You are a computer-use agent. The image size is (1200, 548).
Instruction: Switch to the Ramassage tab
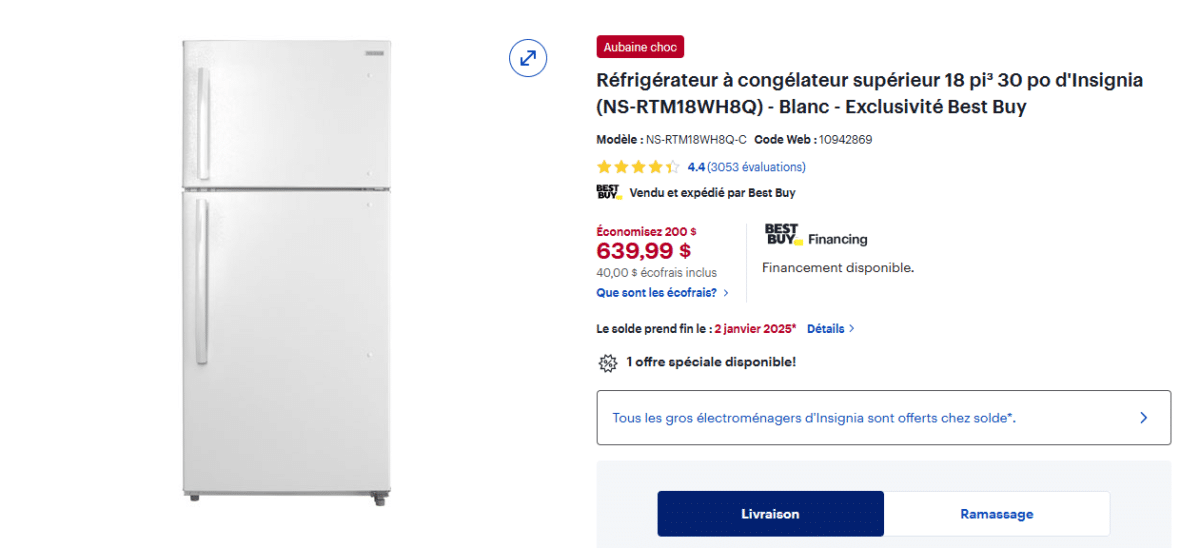pyautogui.click(x=996, y=514)
